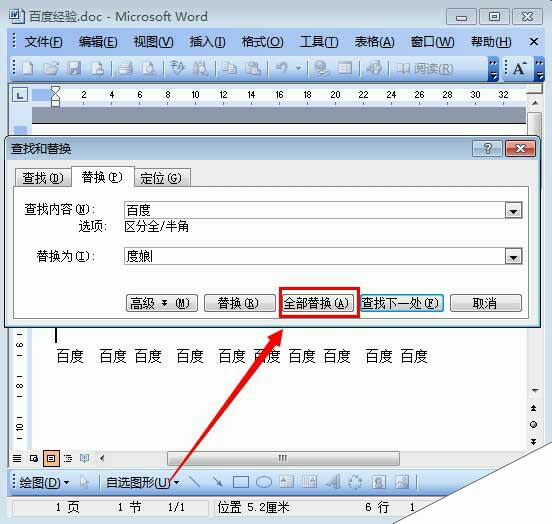Image resolution: width=552 pixels, height=524 pixels.
Task: Open the 自选图形(U) AutoShapes menu
Action: [x=142, y=483]
